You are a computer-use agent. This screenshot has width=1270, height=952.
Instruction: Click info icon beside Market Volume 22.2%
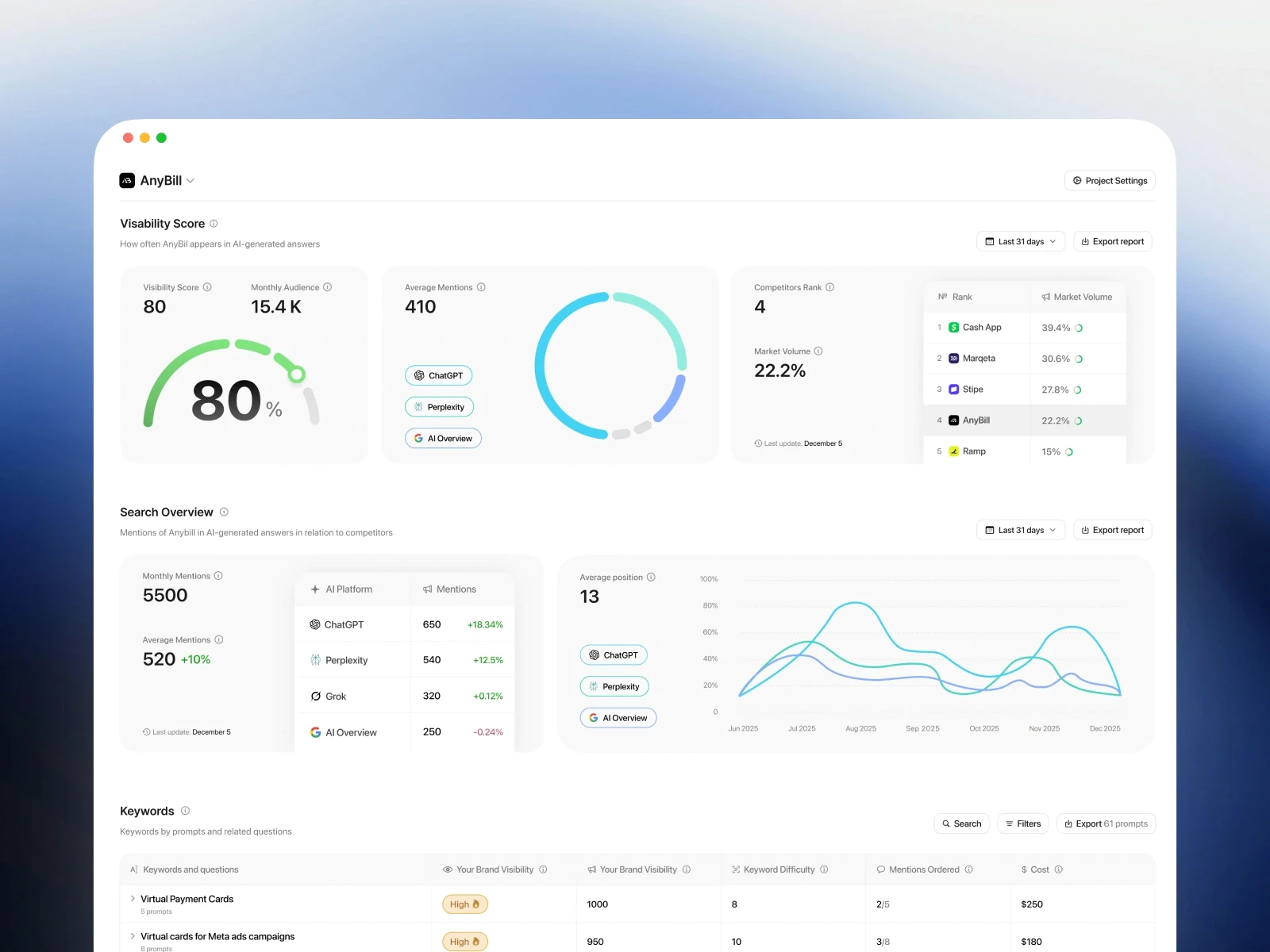tap(818, 351)
